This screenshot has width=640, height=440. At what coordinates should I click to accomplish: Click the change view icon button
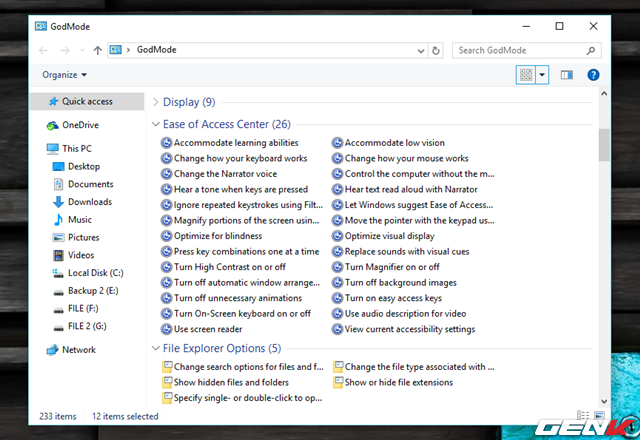pyautogui.click(x=526, y=75)
